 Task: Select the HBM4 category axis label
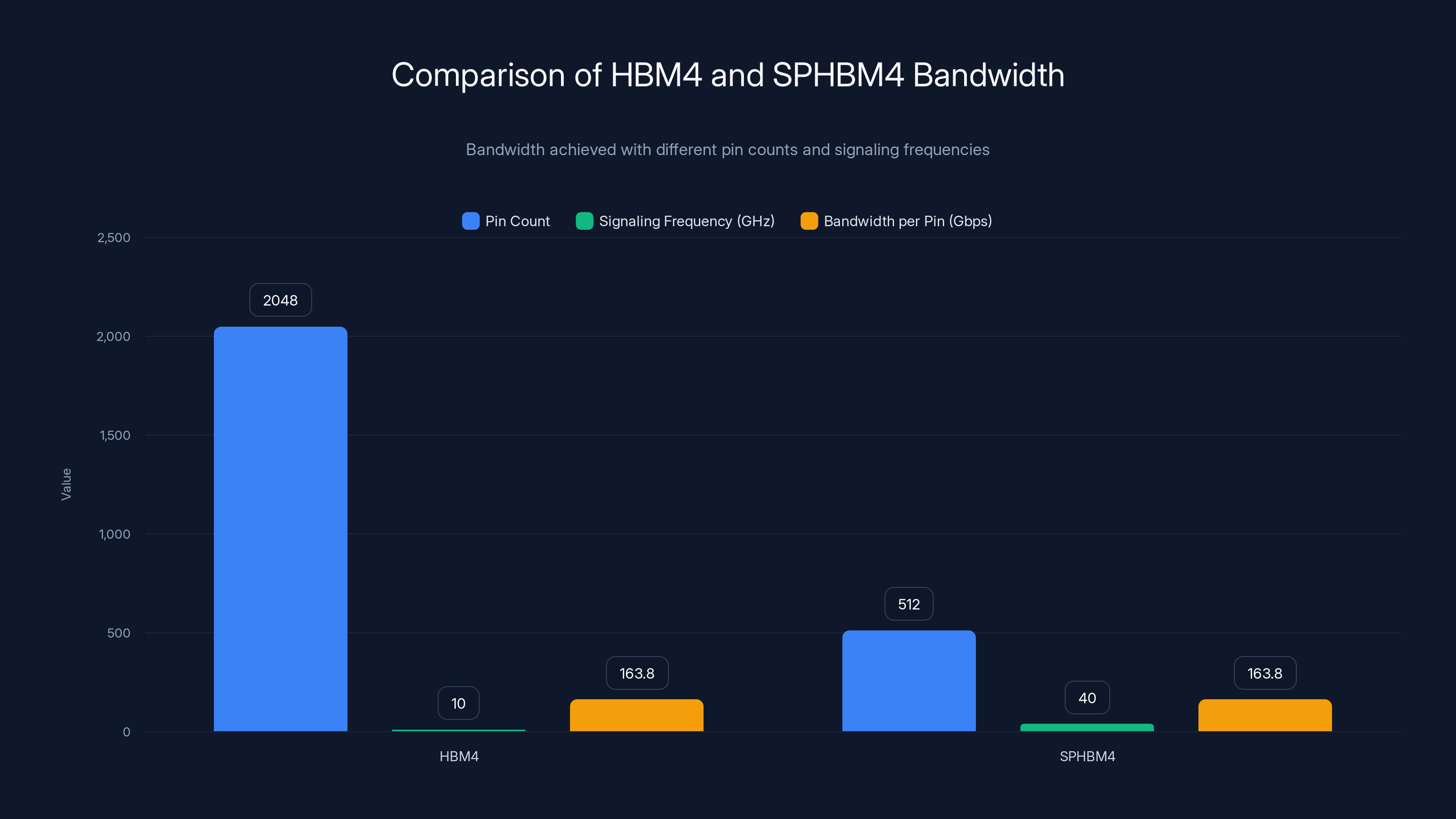pos(458,756)
